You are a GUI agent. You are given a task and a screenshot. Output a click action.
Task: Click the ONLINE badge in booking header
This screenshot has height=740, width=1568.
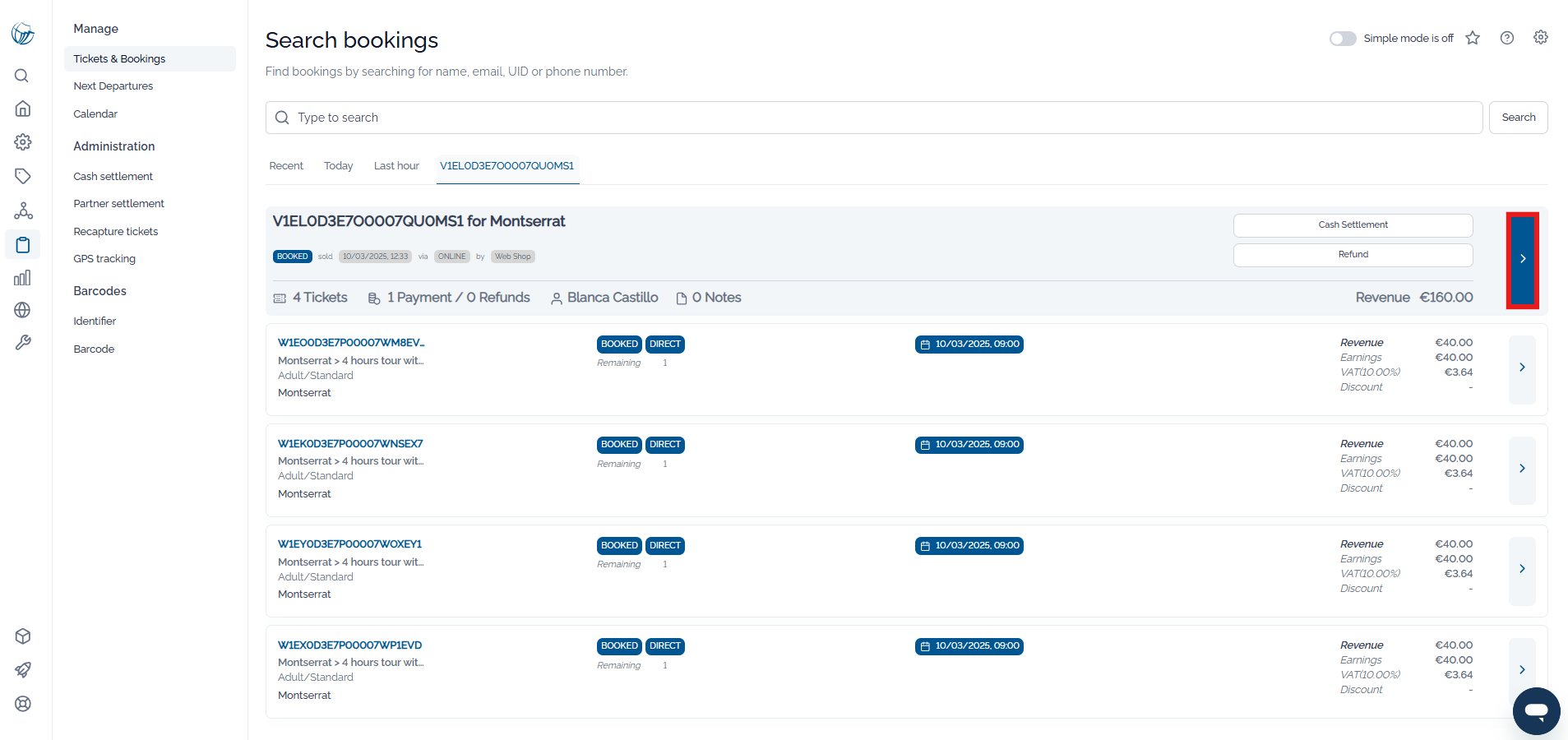pos(452,257)
